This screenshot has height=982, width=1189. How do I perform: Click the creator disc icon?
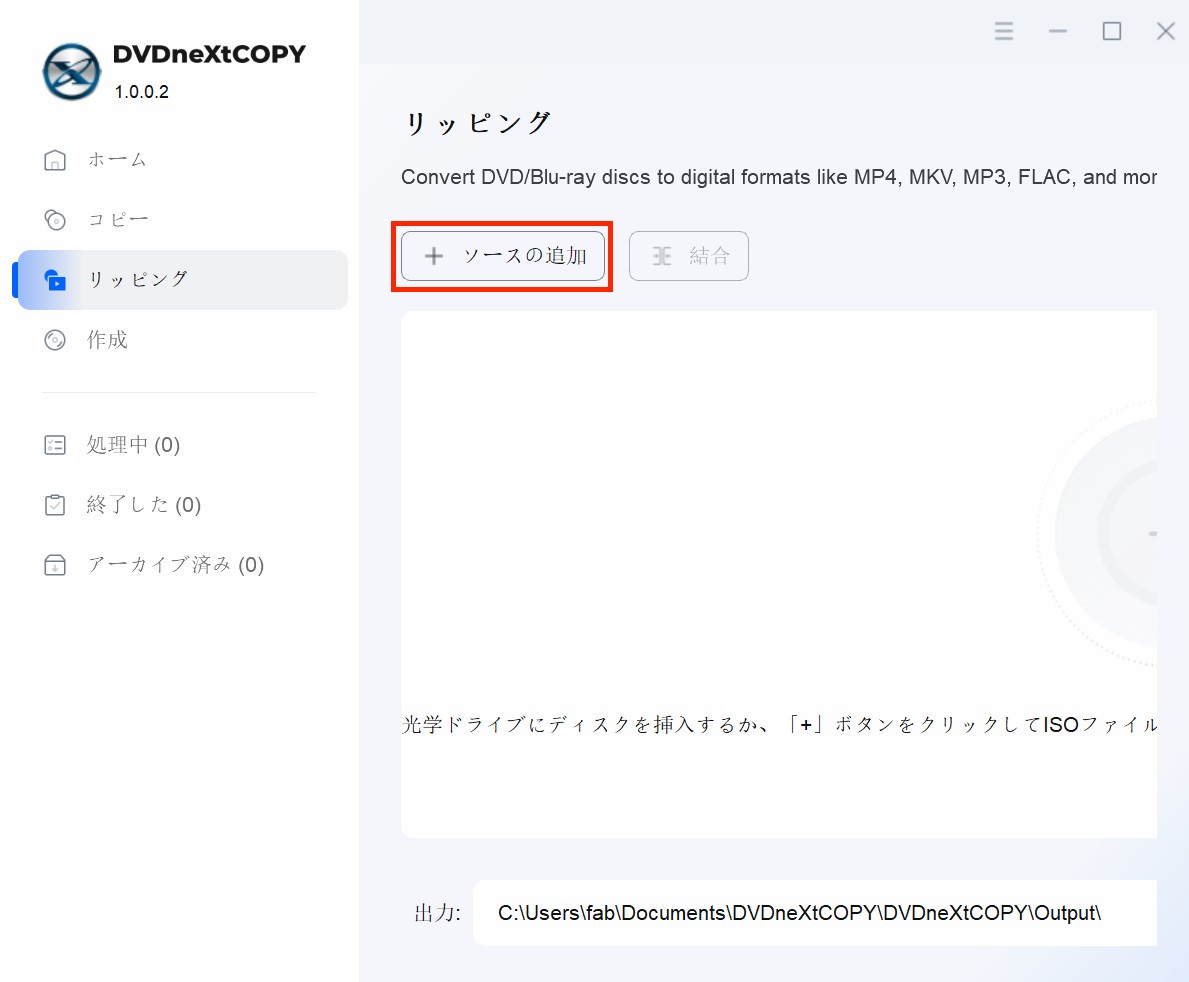(x=55, y=340)
